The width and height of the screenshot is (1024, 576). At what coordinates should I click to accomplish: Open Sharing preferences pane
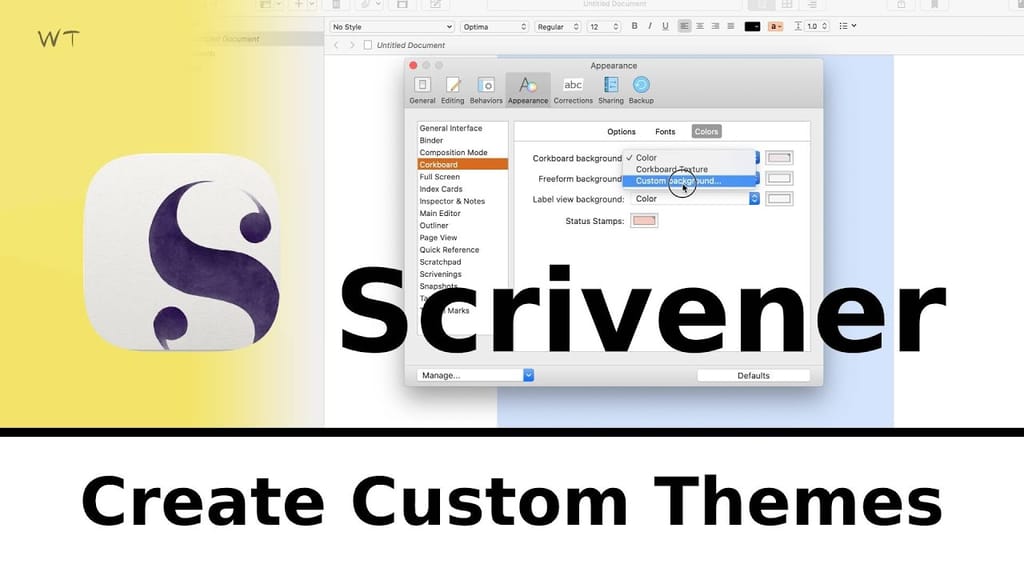611,90
